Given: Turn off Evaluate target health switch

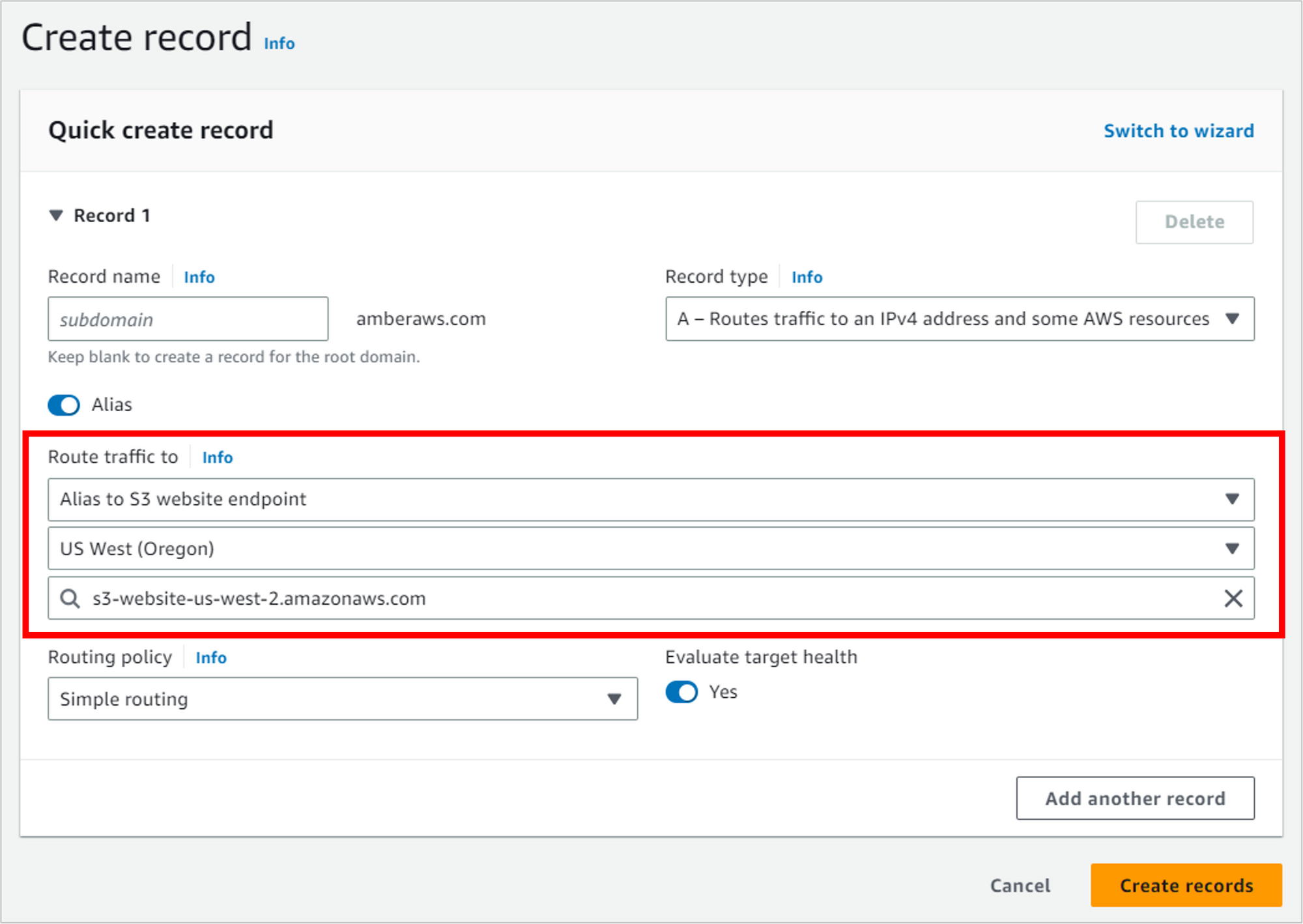Looking at the screenshot, I should [x=681, y=692].
